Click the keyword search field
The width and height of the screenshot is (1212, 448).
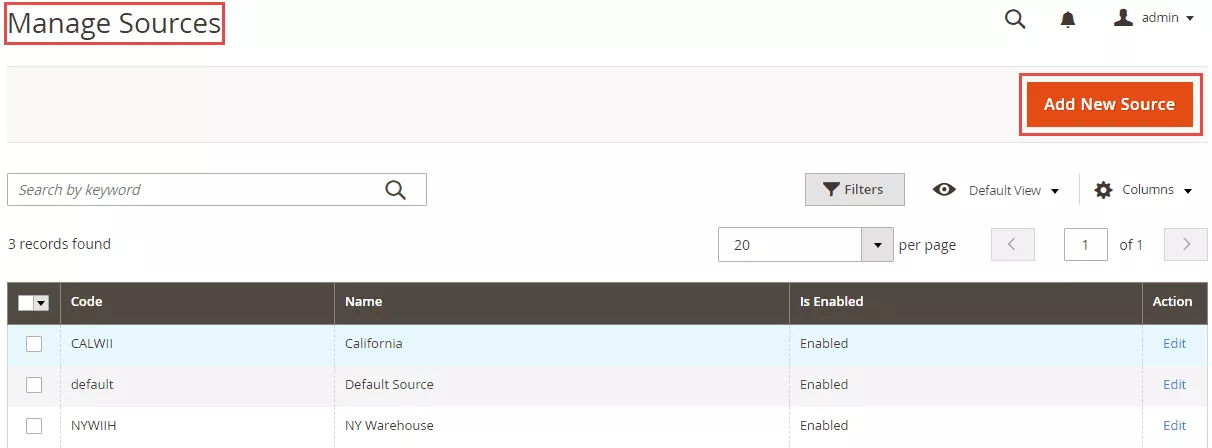[195, 190]
